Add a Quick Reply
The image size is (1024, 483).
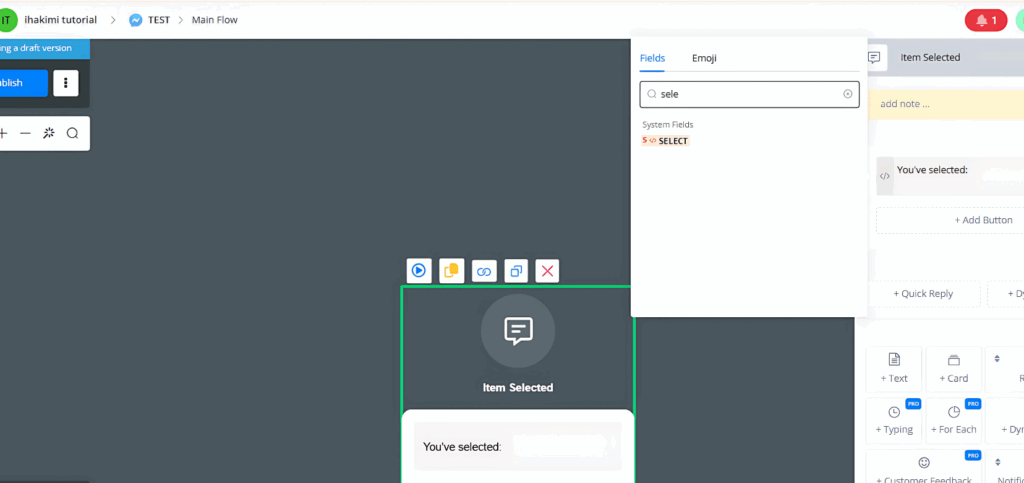pyautogui.click(x=923, y=294)
